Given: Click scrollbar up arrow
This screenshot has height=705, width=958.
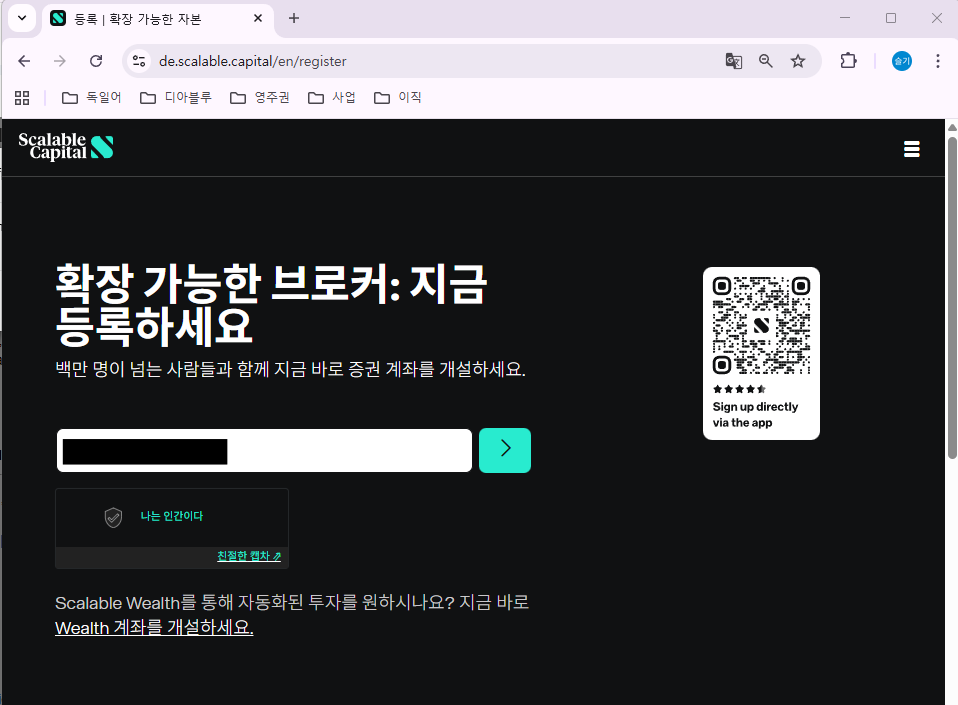Looking at the screenshot, I should (x=952, y=127).
